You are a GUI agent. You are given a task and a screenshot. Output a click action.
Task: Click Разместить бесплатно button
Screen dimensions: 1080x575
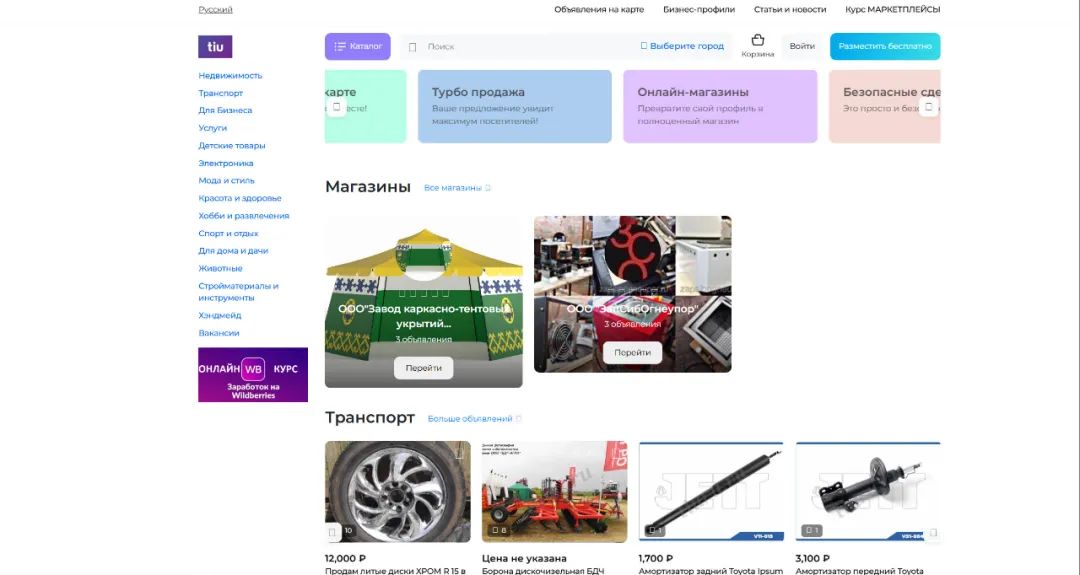coord(884,46)
